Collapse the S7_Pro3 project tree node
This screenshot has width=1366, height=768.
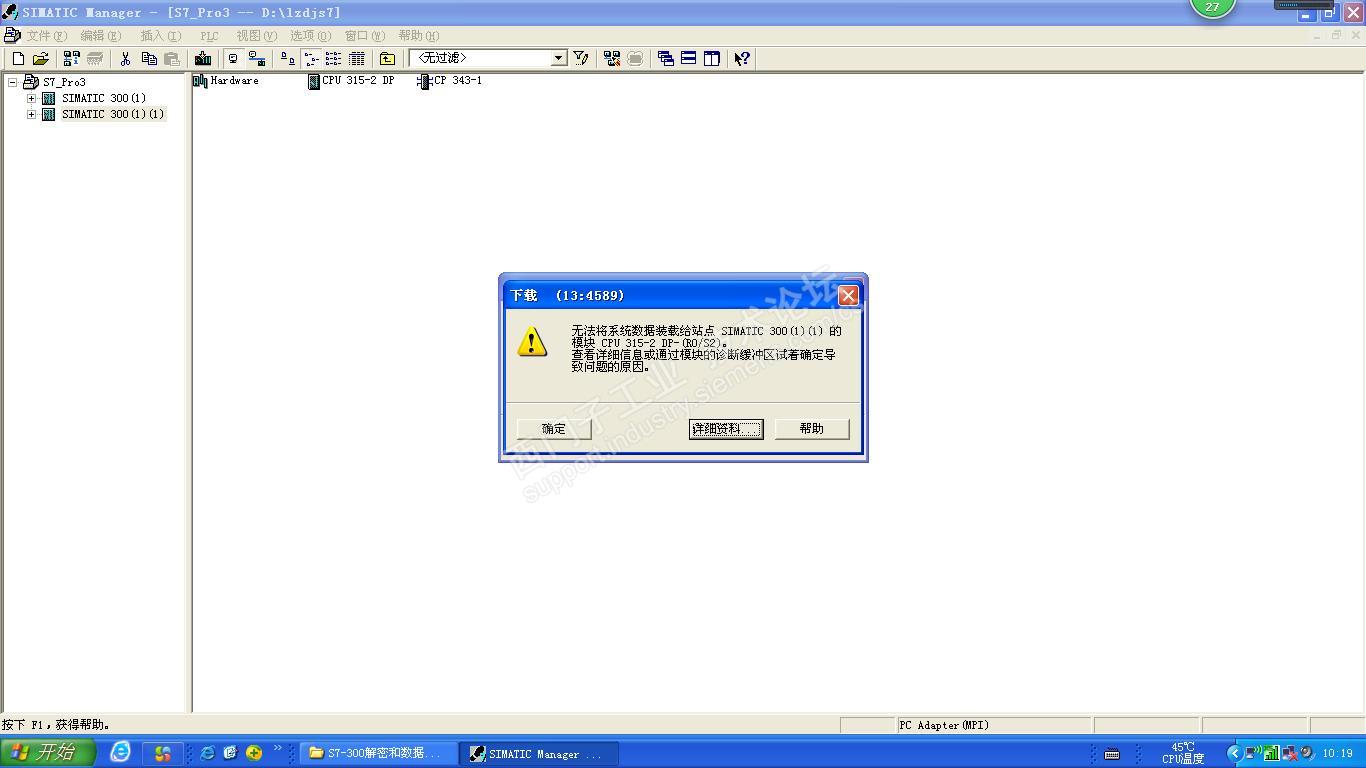[13, 82]
